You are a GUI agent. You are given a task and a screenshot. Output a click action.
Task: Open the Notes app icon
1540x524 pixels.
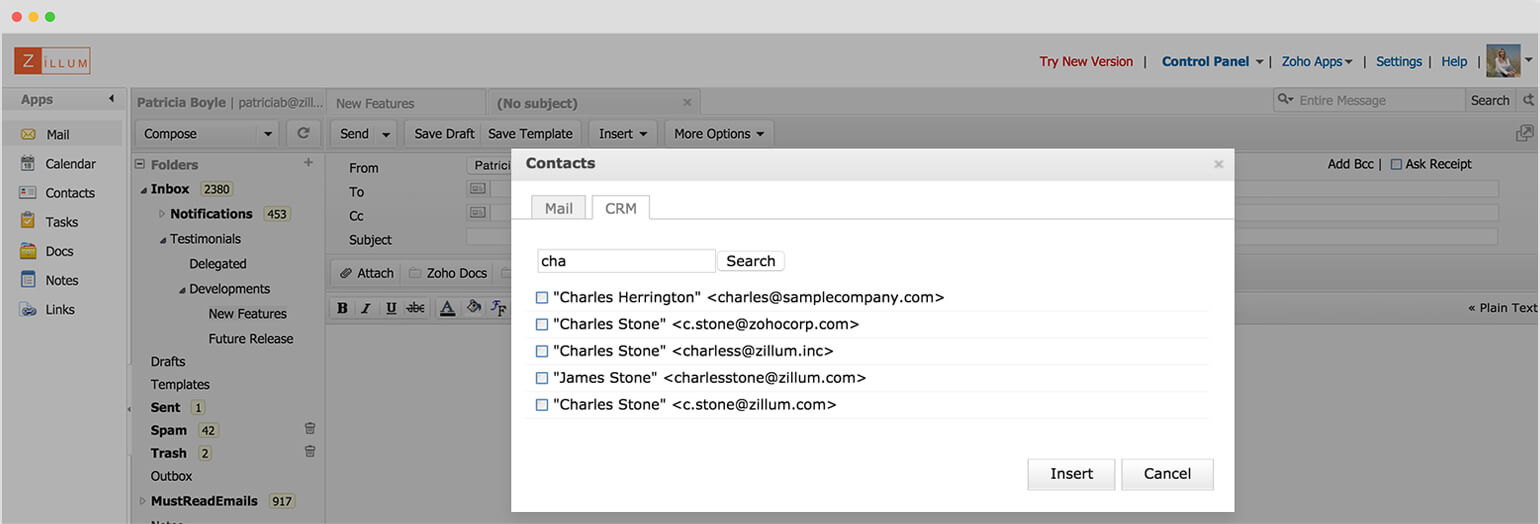(x=28, y=280)
